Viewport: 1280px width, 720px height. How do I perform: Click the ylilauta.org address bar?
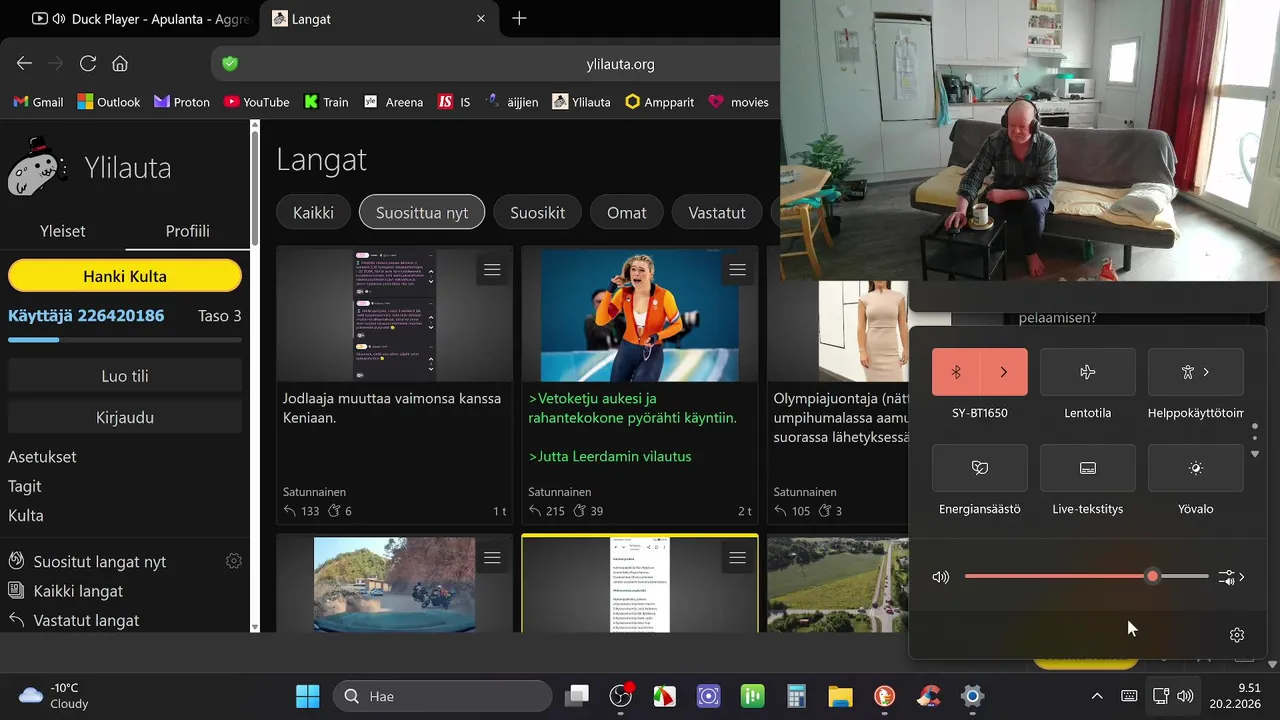pos(620,64)
